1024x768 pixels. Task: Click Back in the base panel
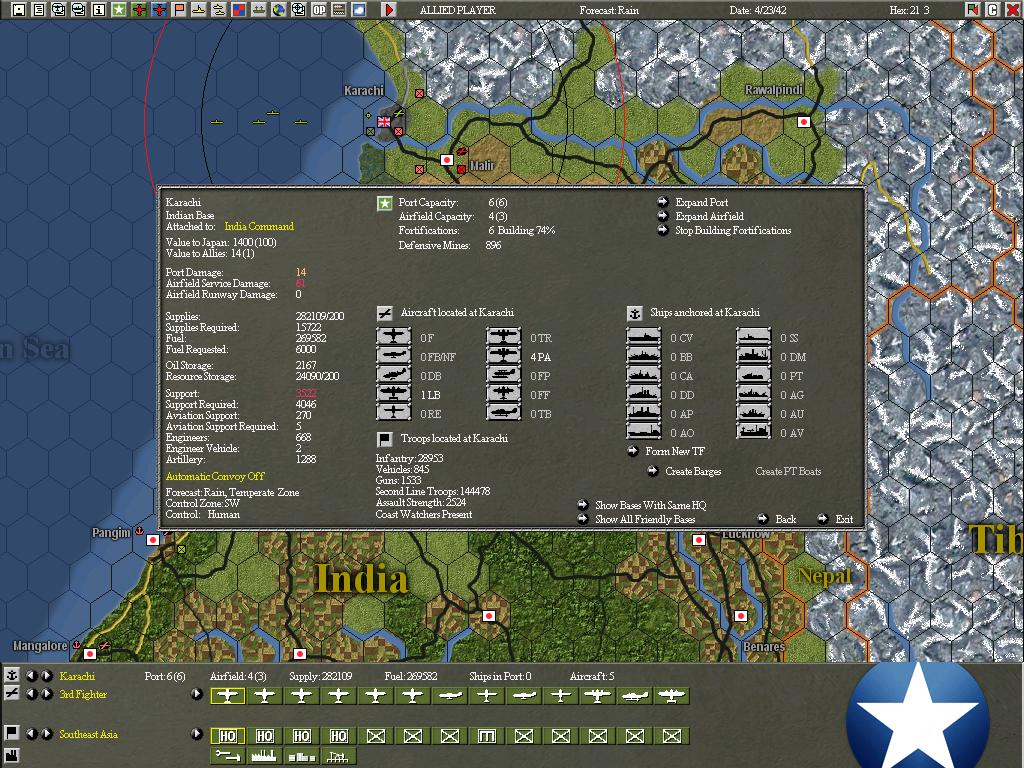point(786,519)
